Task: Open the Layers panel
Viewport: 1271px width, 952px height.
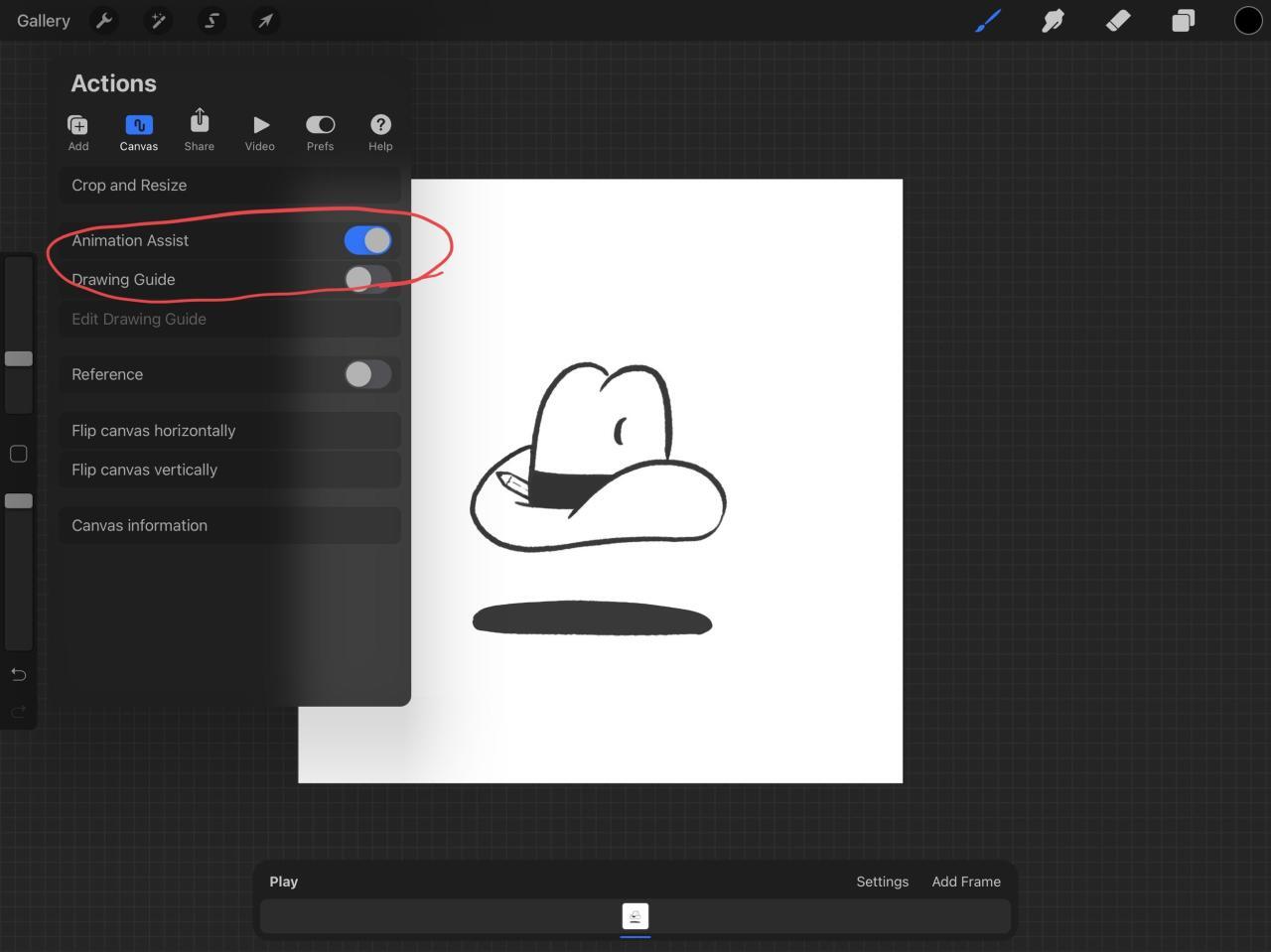Action: click(x=1182, y=20)
